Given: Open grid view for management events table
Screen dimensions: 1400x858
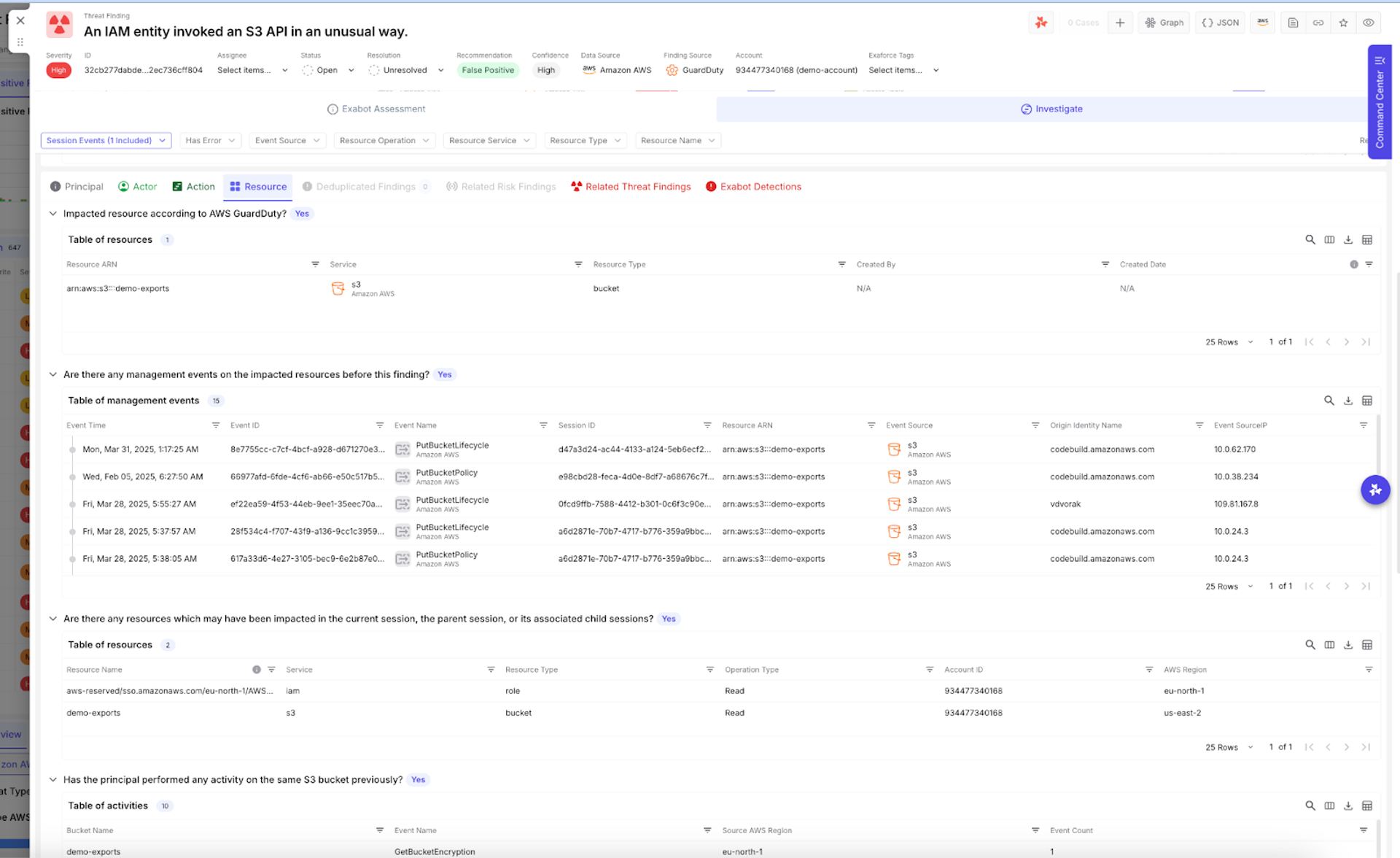Looking at the screenshot, I should click(x=1367, y=401).
